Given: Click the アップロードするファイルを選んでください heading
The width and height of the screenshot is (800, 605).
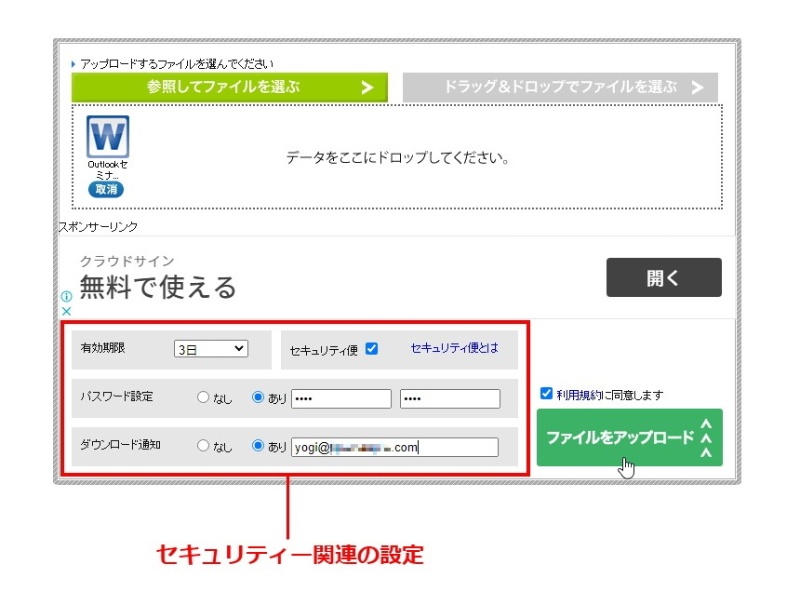Looking at the screenshot, I should [177, 64].
